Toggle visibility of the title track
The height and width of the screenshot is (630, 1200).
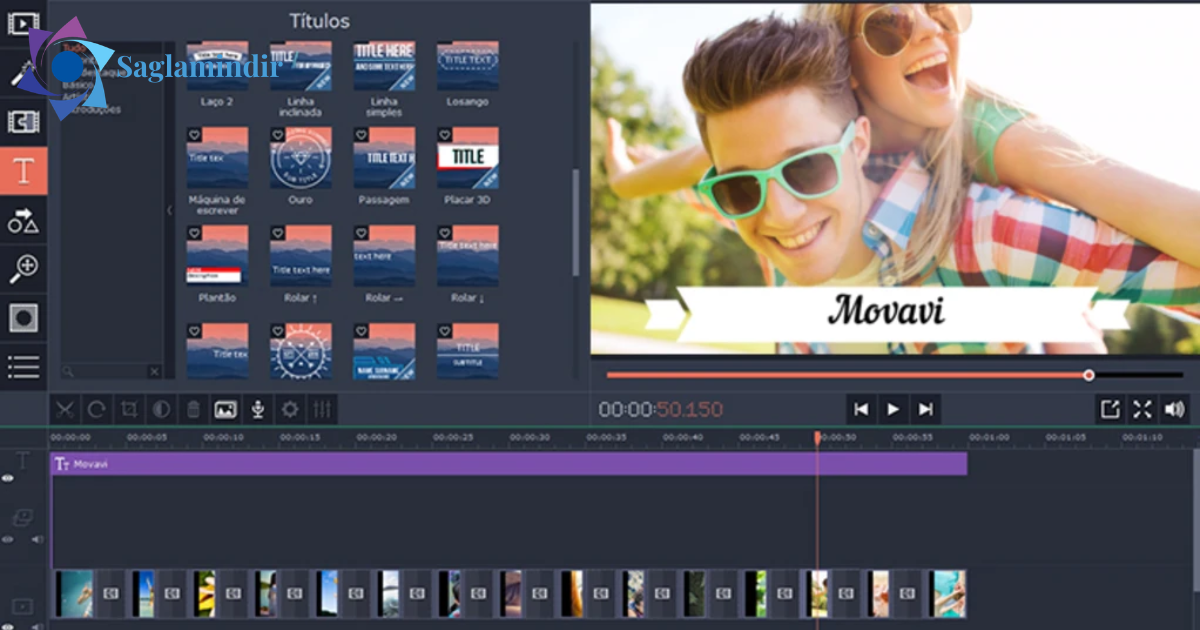coord(8,479)
